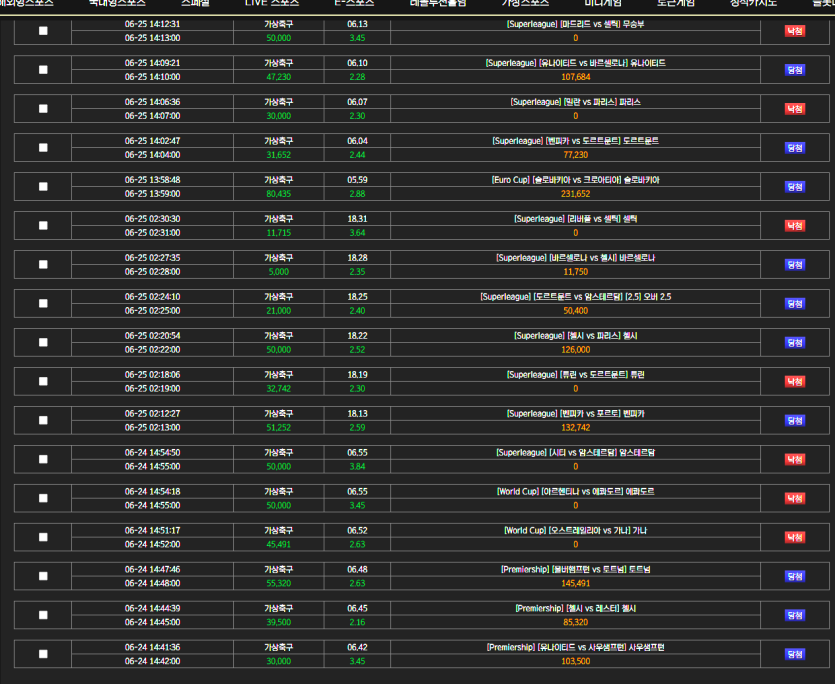835x684 pixels.
Task: Click 낙첨 badge for 아르헨티나 vs 에콰도르 bet
Action: 794,498
